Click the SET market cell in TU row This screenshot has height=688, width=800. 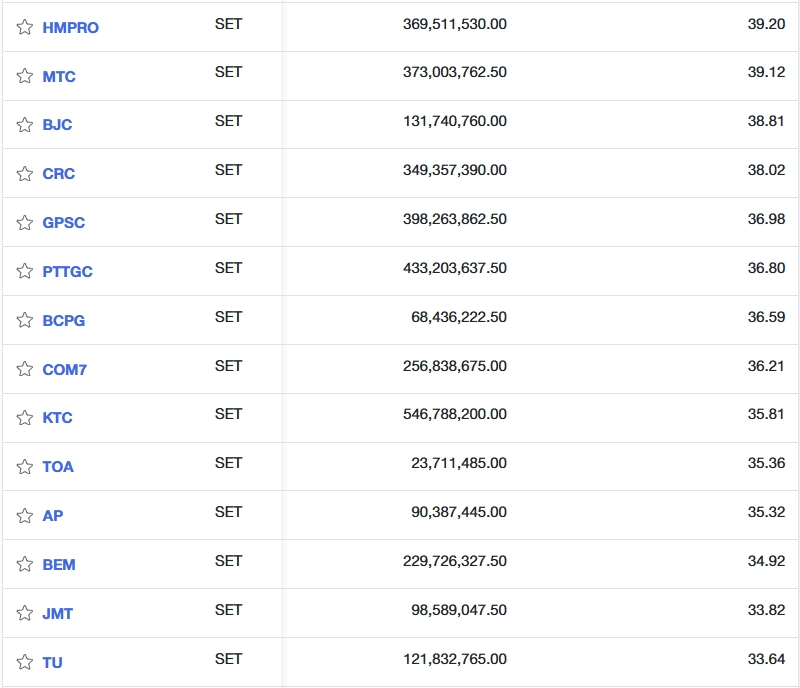click(x=228, y=659)
